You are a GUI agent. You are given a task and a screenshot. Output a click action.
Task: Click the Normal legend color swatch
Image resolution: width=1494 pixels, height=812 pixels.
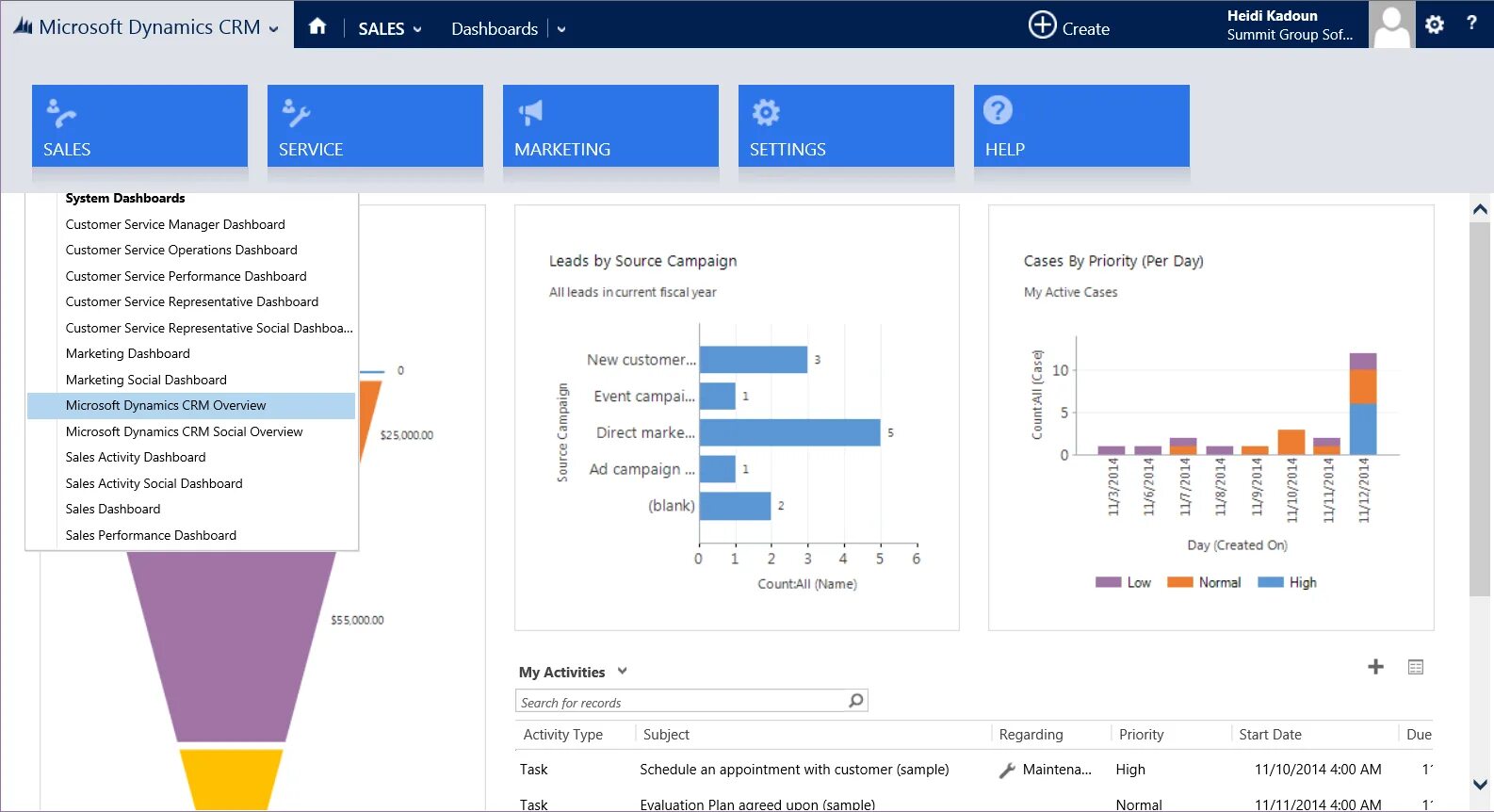coord(1179,582)
